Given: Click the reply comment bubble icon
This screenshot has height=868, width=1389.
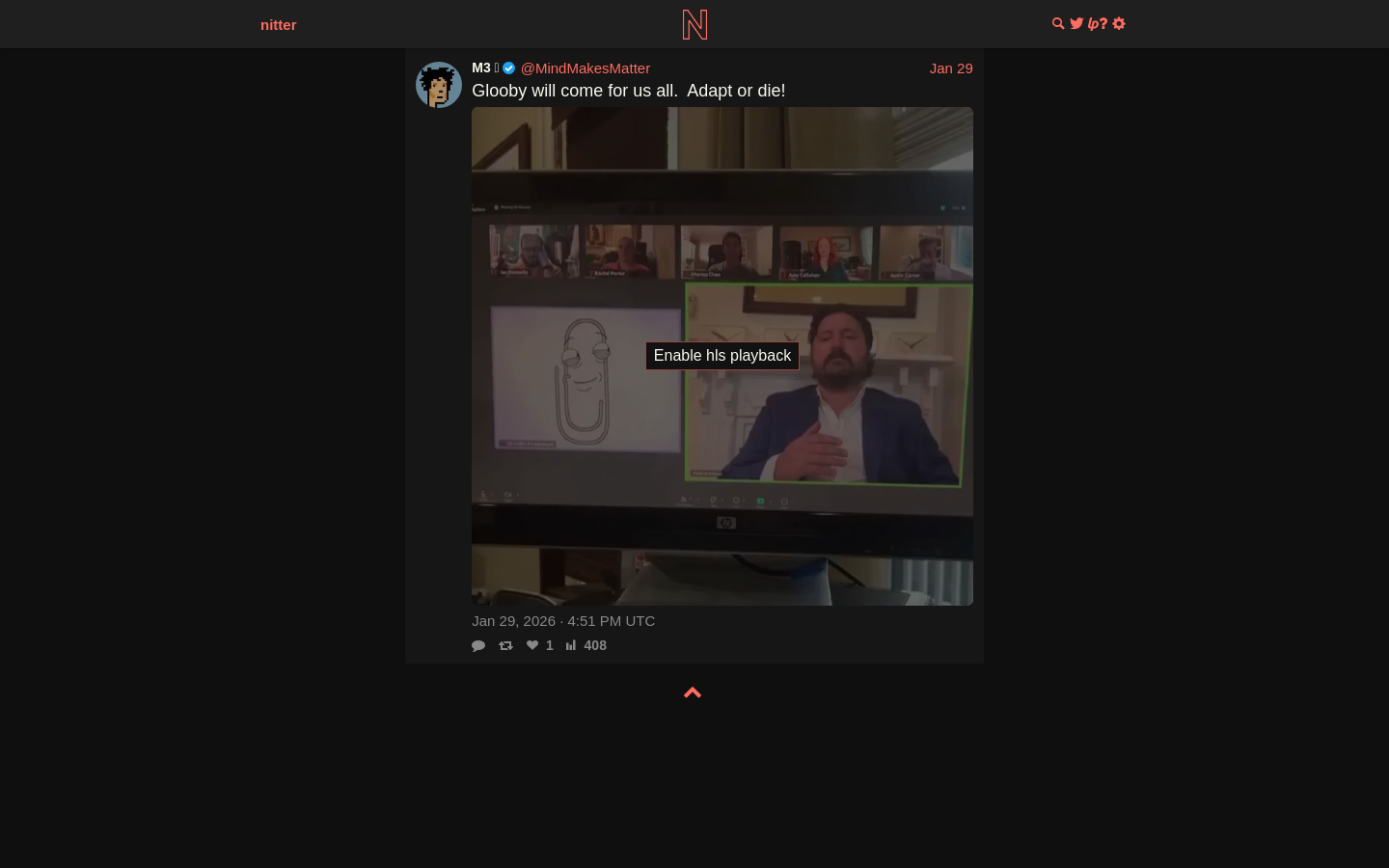Looking at the screenshot, I should [478, 646].
